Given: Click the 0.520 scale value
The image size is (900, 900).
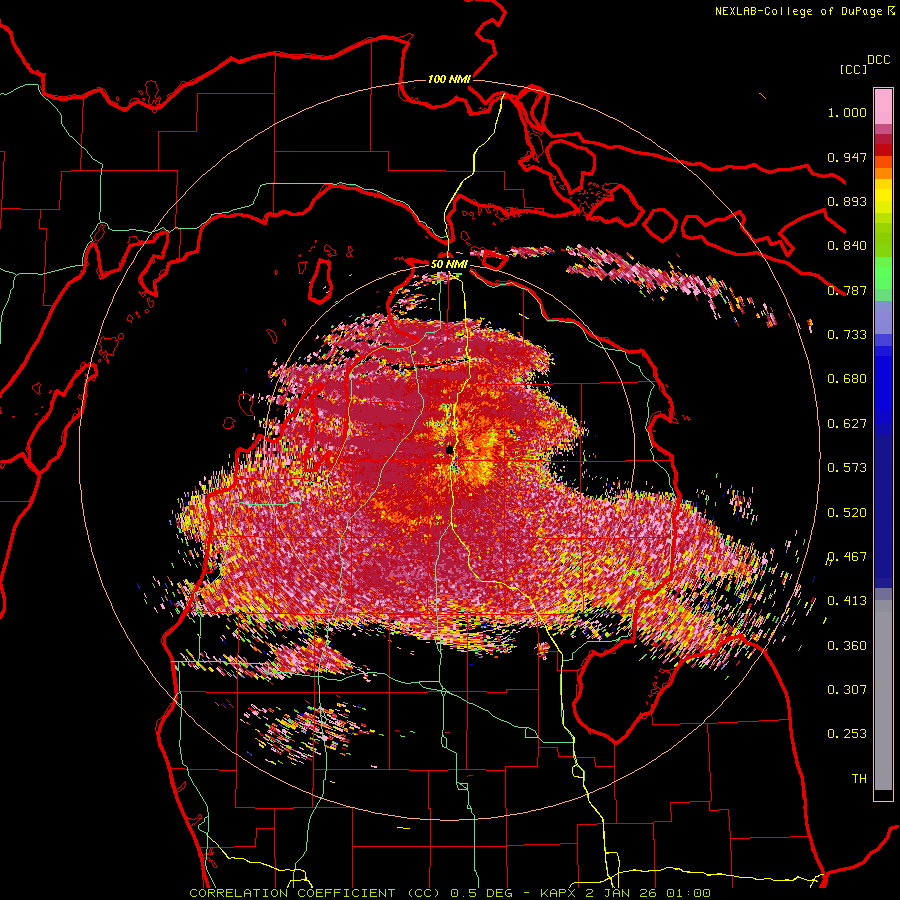Looking at the screenshot, I should pos(847,513).
